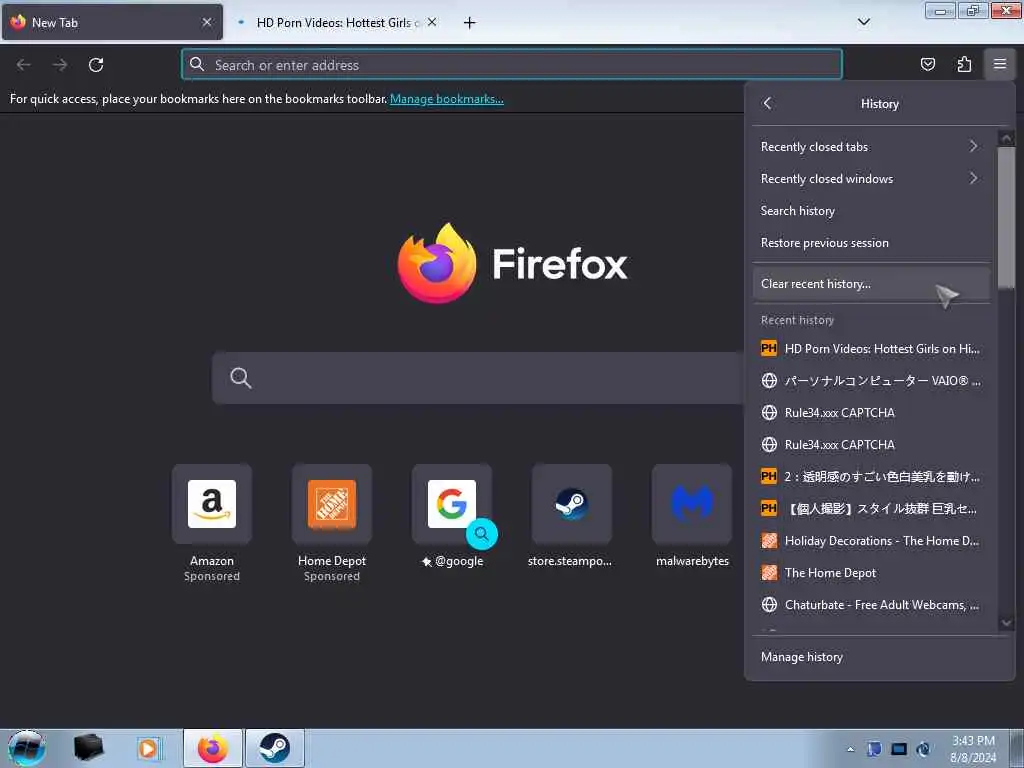Close the second tab next to New Tab
Image resolution: width=1024 pixels, height=768 pixels.
(432, 22)
